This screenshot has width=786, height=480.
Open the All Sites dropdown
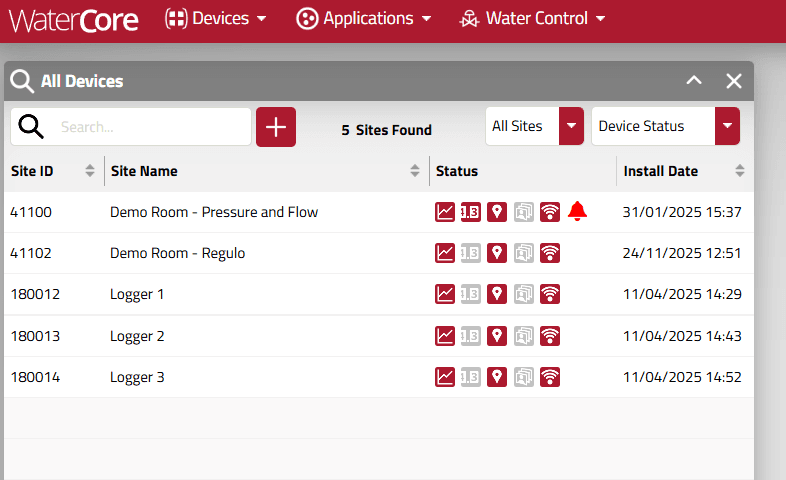pyautogui.click(x=570, y=127)
